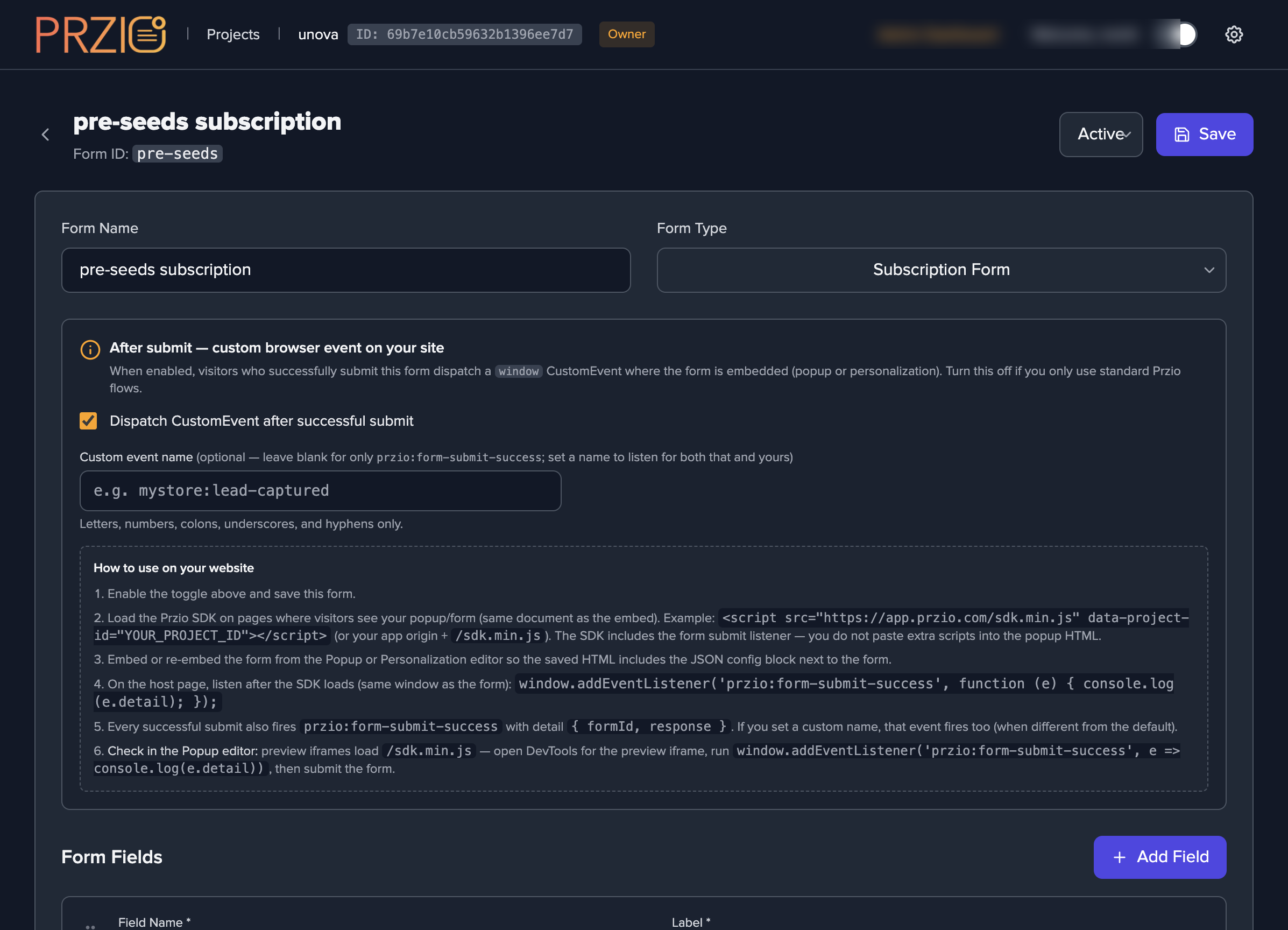Image resolution: width=1288 pixels, height=930 pixels.
Task: Click into the Form Name input
Action: (x=346, y=270)
